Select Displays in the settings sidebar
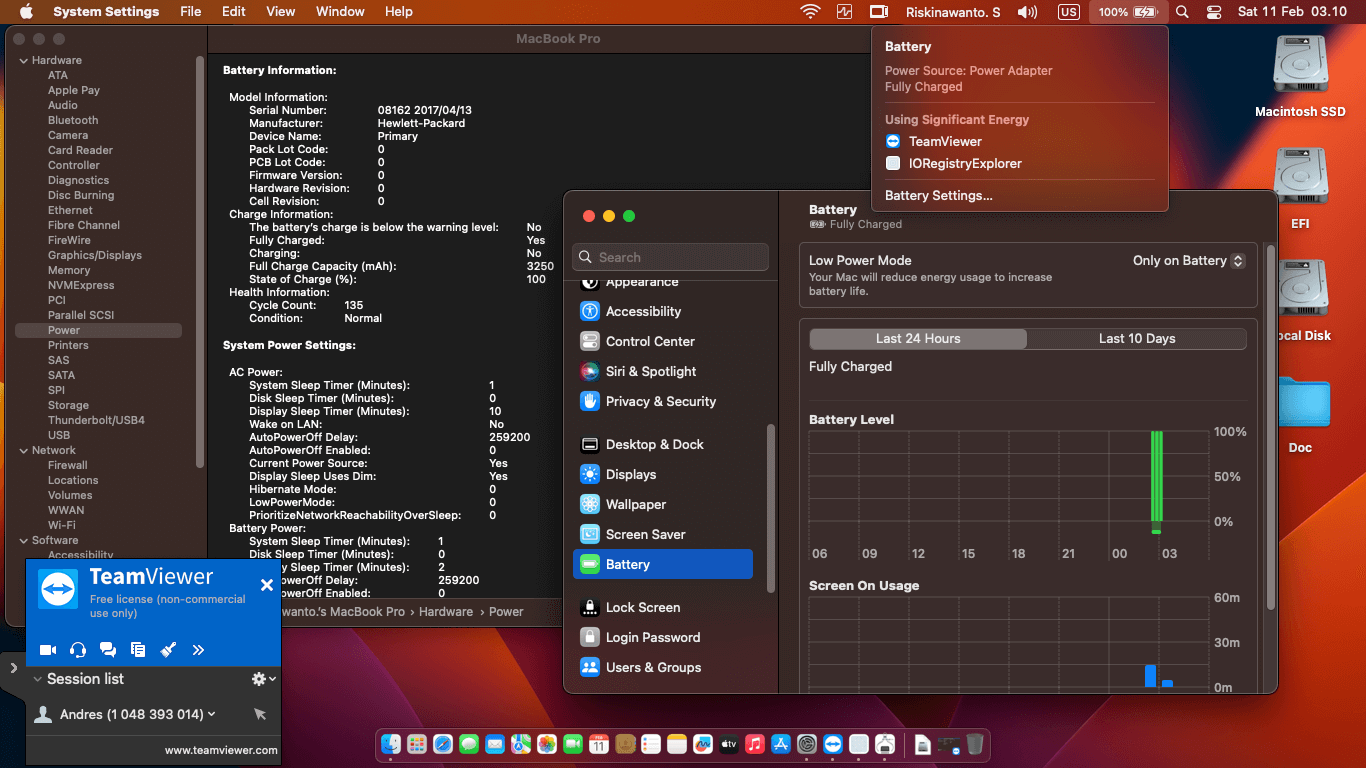 [663, 474]
